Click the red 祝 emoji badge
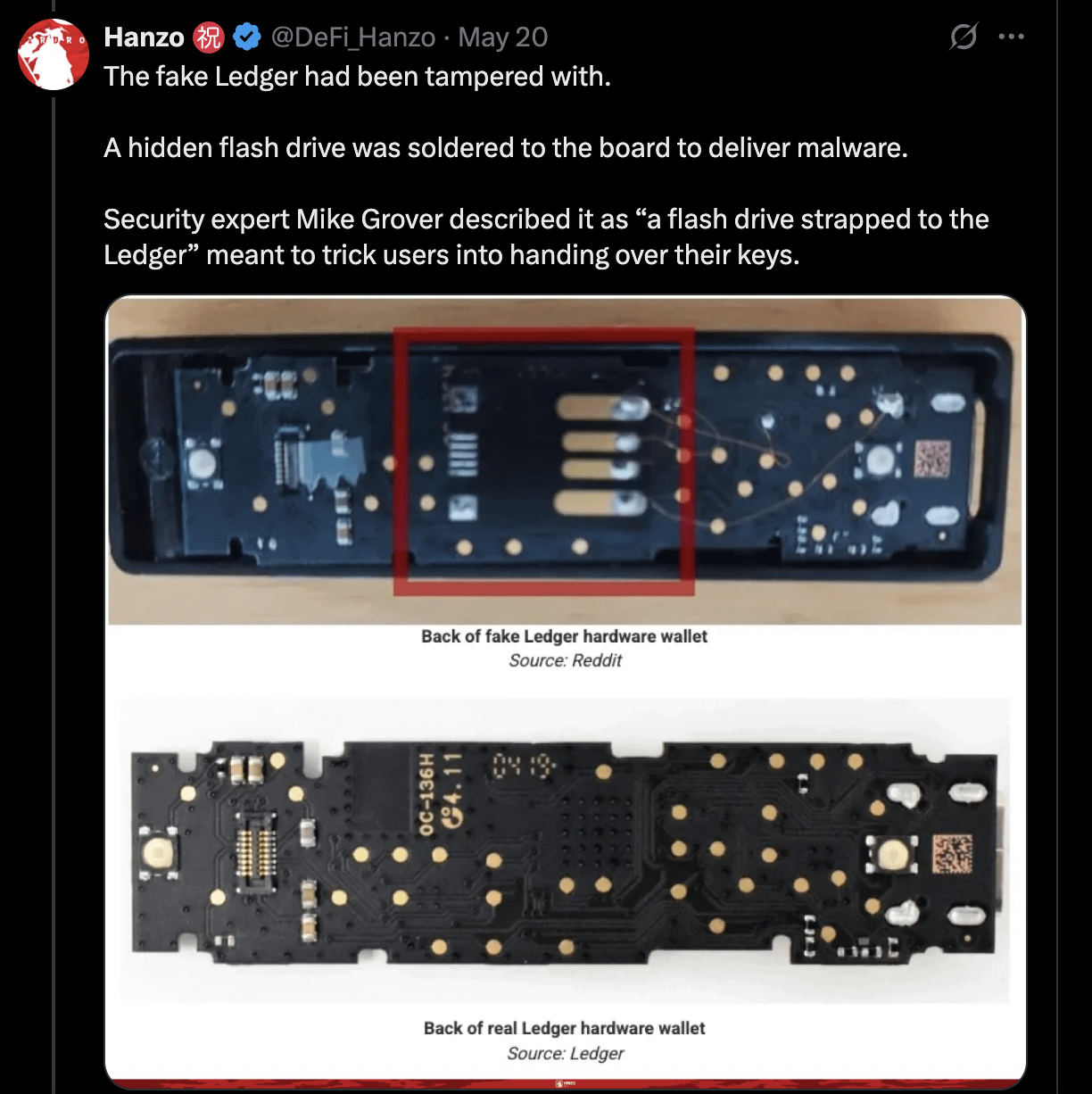The image size is (1092, 1094). pyautogui.click(x=209, y=37)
